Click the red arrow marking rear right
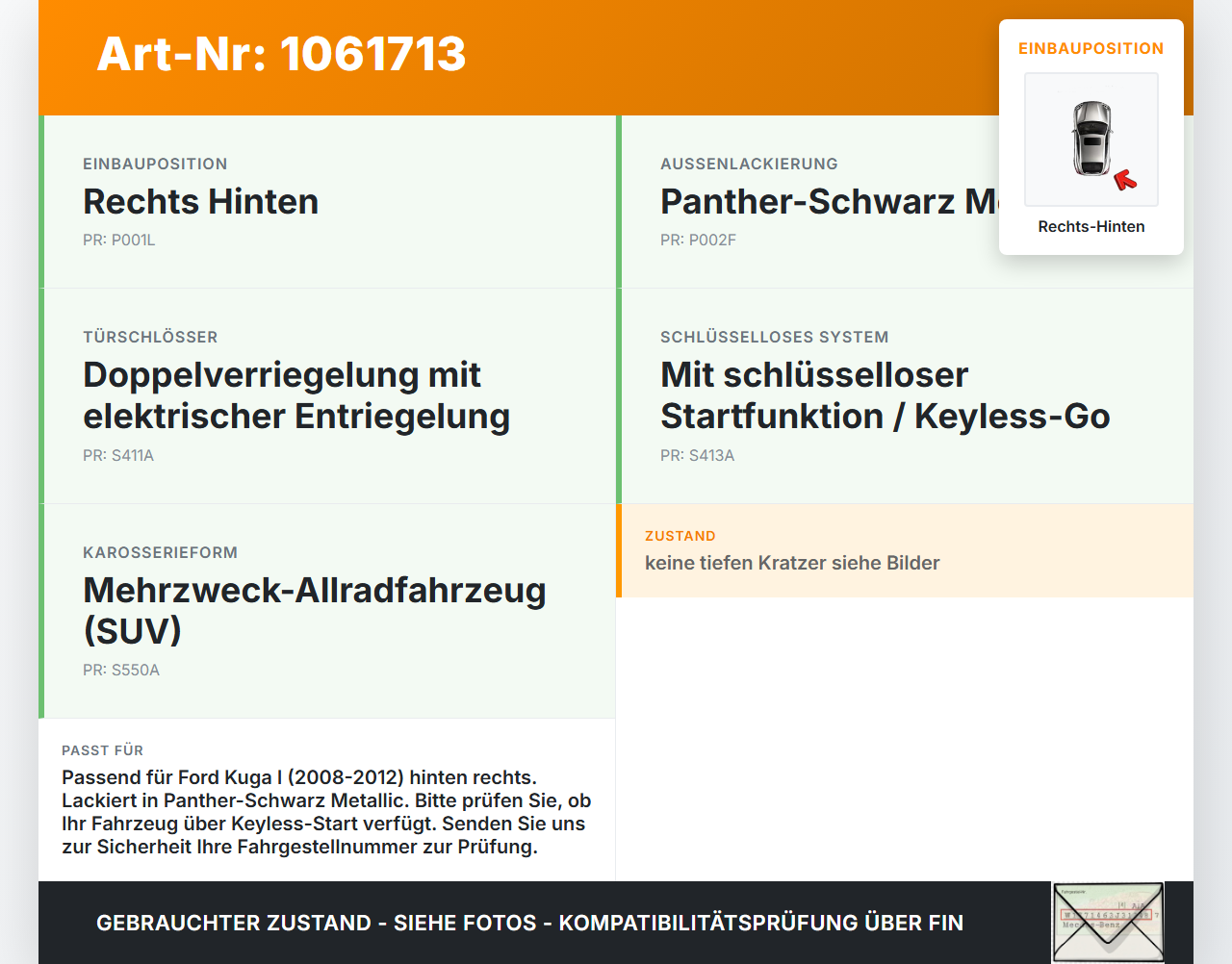 [1125, 180]
